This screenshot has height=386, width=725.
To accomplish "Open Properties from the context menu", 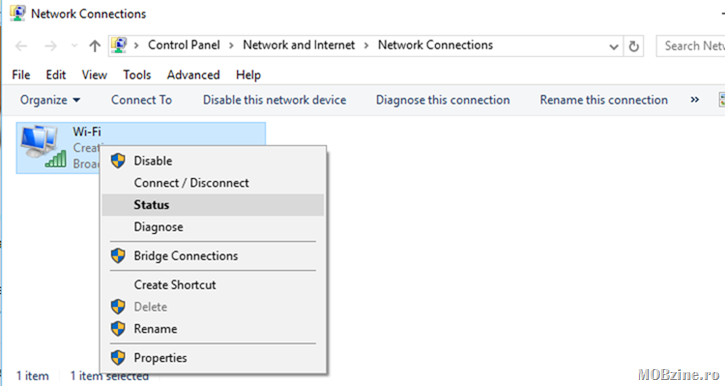I will coord(213,358).
